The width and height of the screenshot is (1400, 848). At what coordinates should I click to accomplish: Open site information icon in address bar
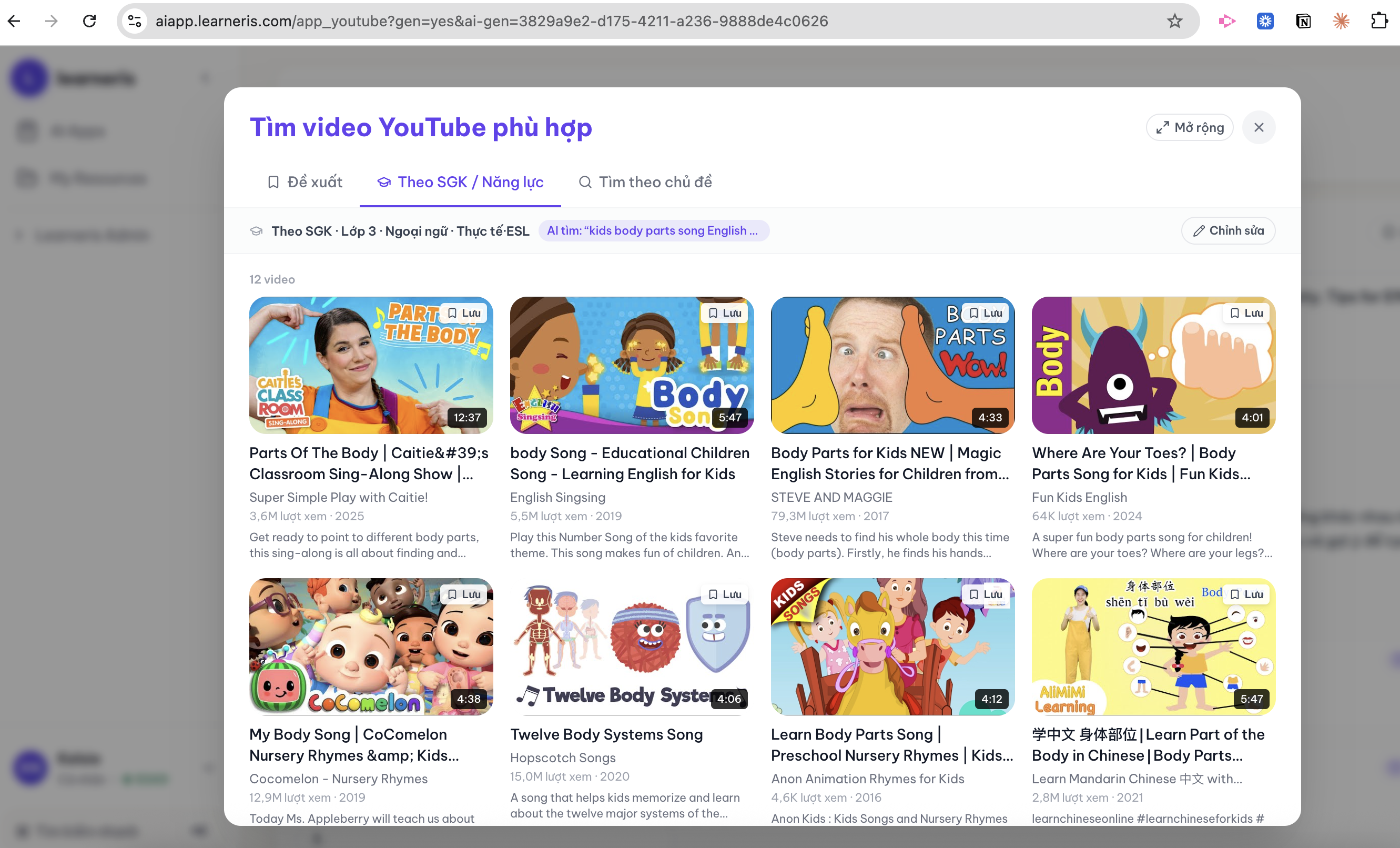click(135, 21)
